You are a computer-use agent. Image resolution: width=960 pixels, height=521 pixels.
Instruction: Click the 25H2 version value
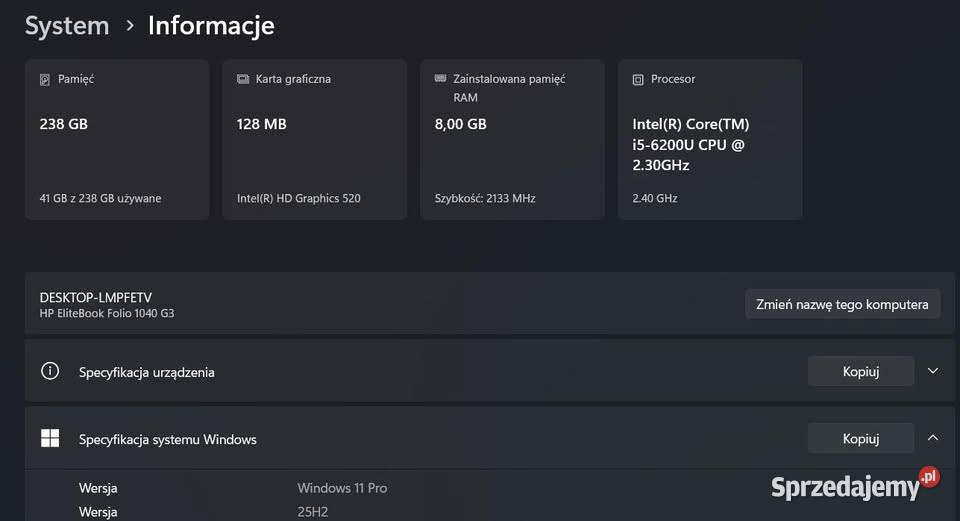pyautogui.click(x=313, y=512)
